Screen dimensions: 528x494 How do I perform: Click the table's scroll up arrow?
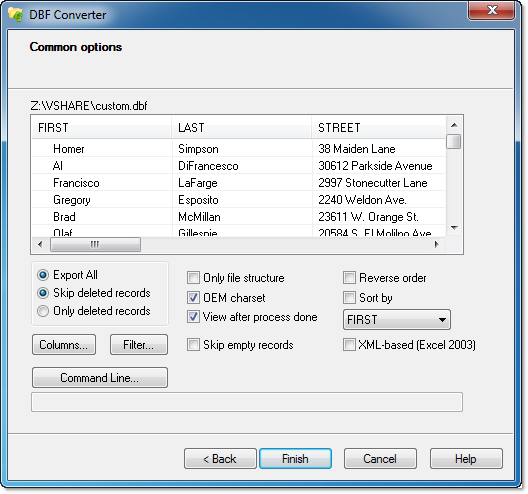tap(454, 125)
